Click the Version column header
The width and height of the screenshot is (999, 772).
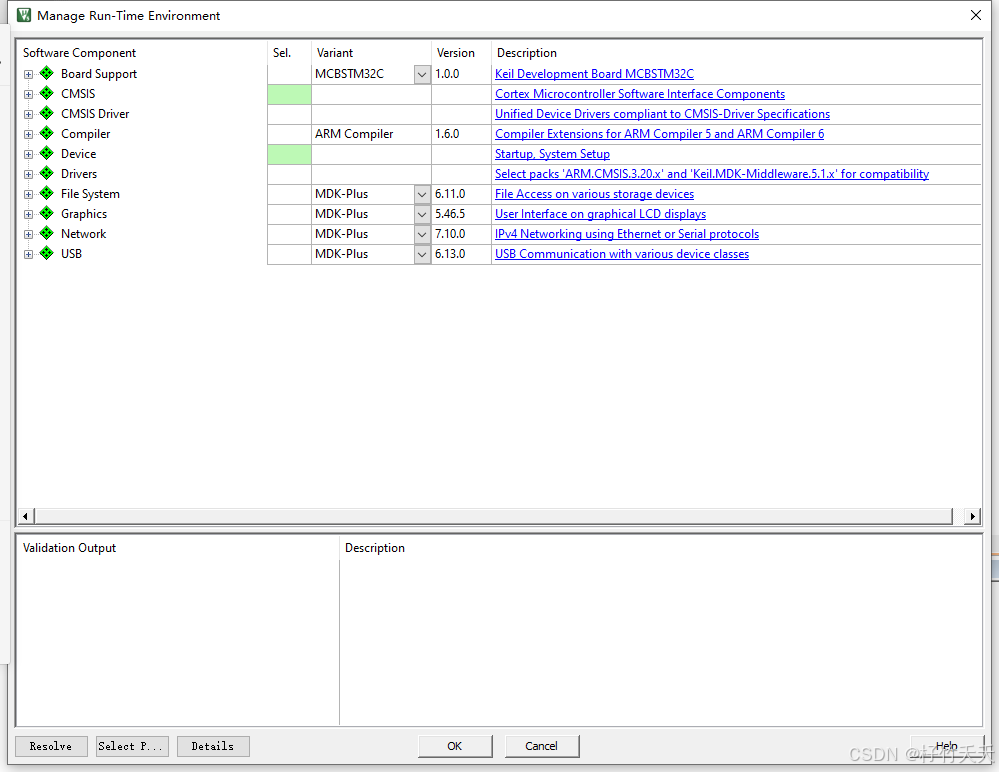click(x=456, y=53)
